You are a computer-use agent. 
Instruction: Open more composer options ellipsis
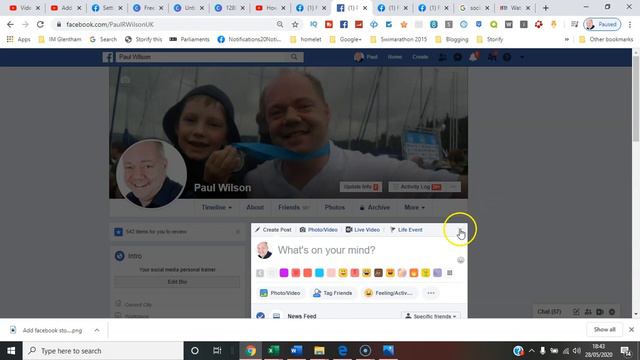(431, 293)
